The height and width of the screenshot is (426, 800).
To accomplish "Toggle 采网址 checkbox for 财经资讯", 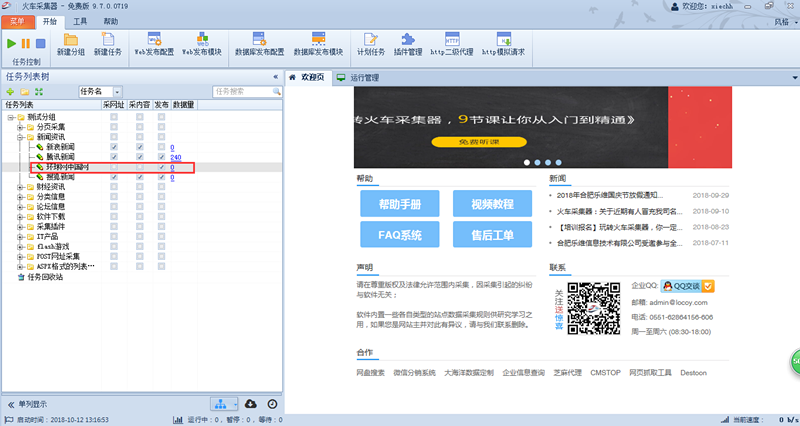I will coord(114,187).
